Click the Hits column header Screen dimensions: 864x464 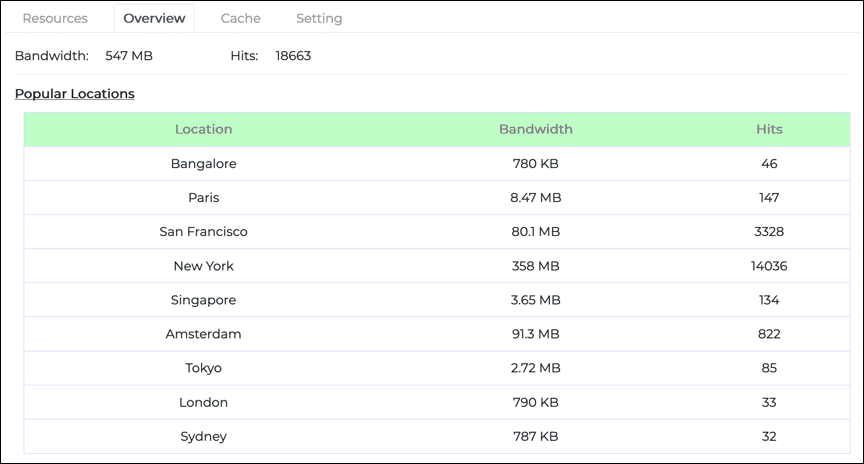[769, 129]
